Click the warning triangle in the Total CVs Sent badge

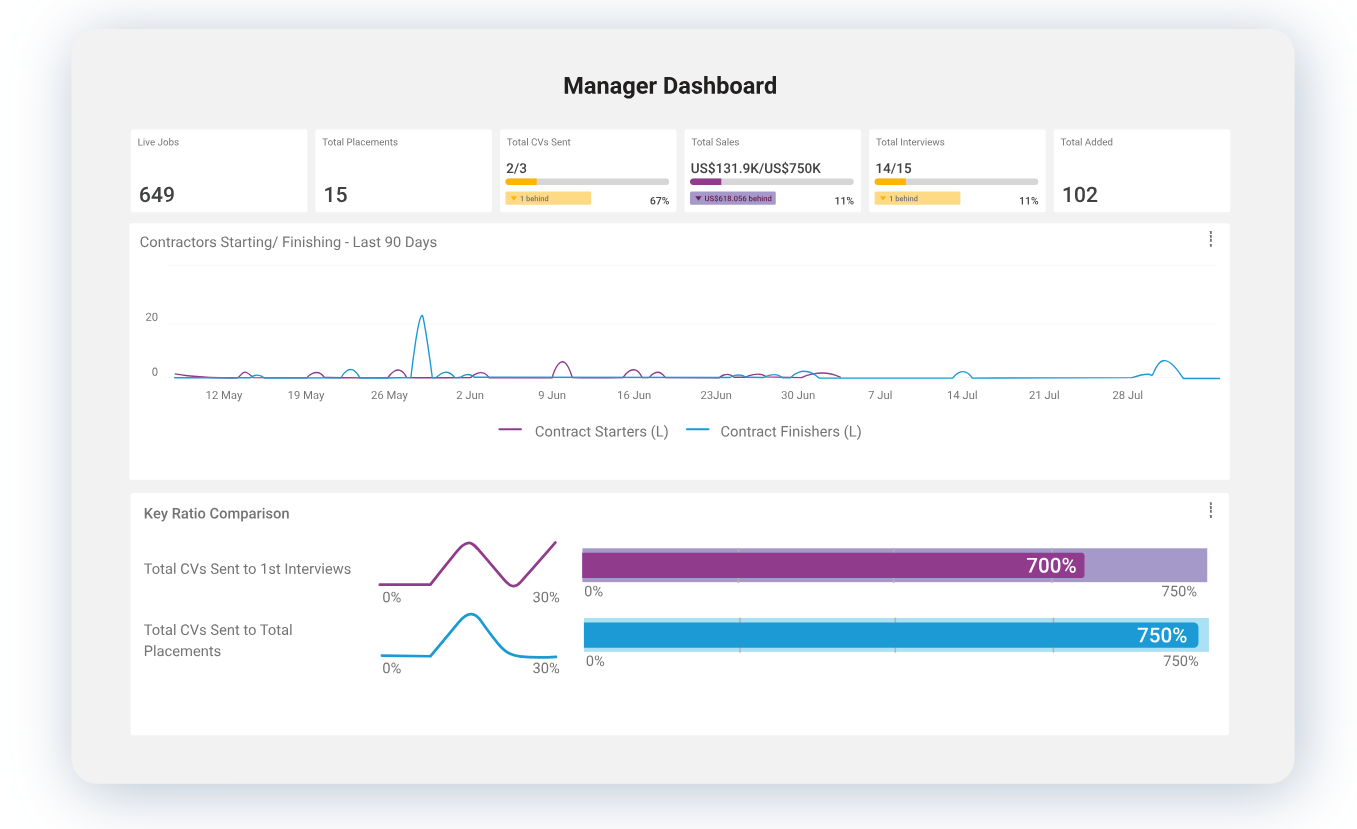click(514, 199)
